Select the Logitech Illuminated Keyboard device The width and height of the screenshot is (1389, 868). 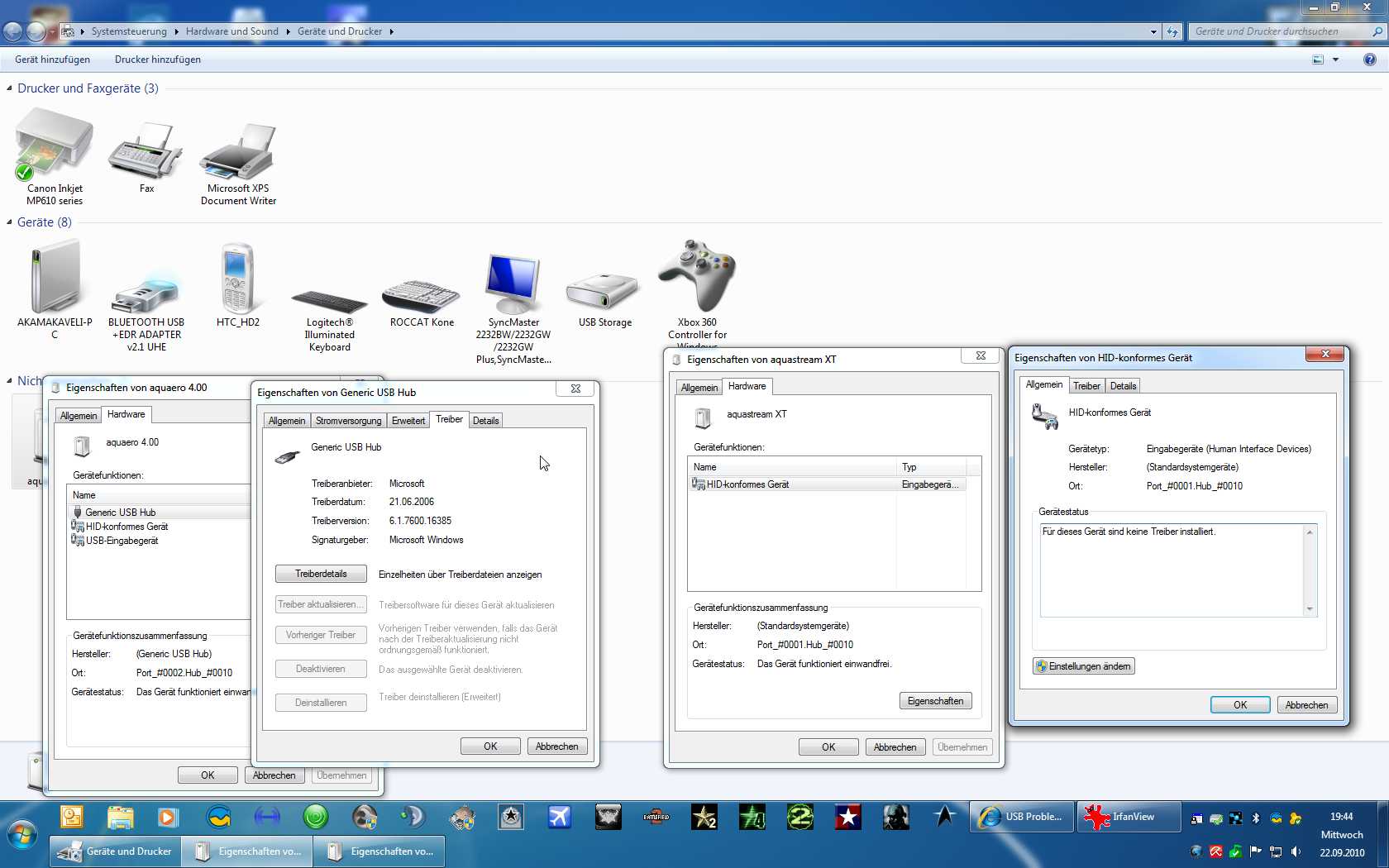click(329, 320)
